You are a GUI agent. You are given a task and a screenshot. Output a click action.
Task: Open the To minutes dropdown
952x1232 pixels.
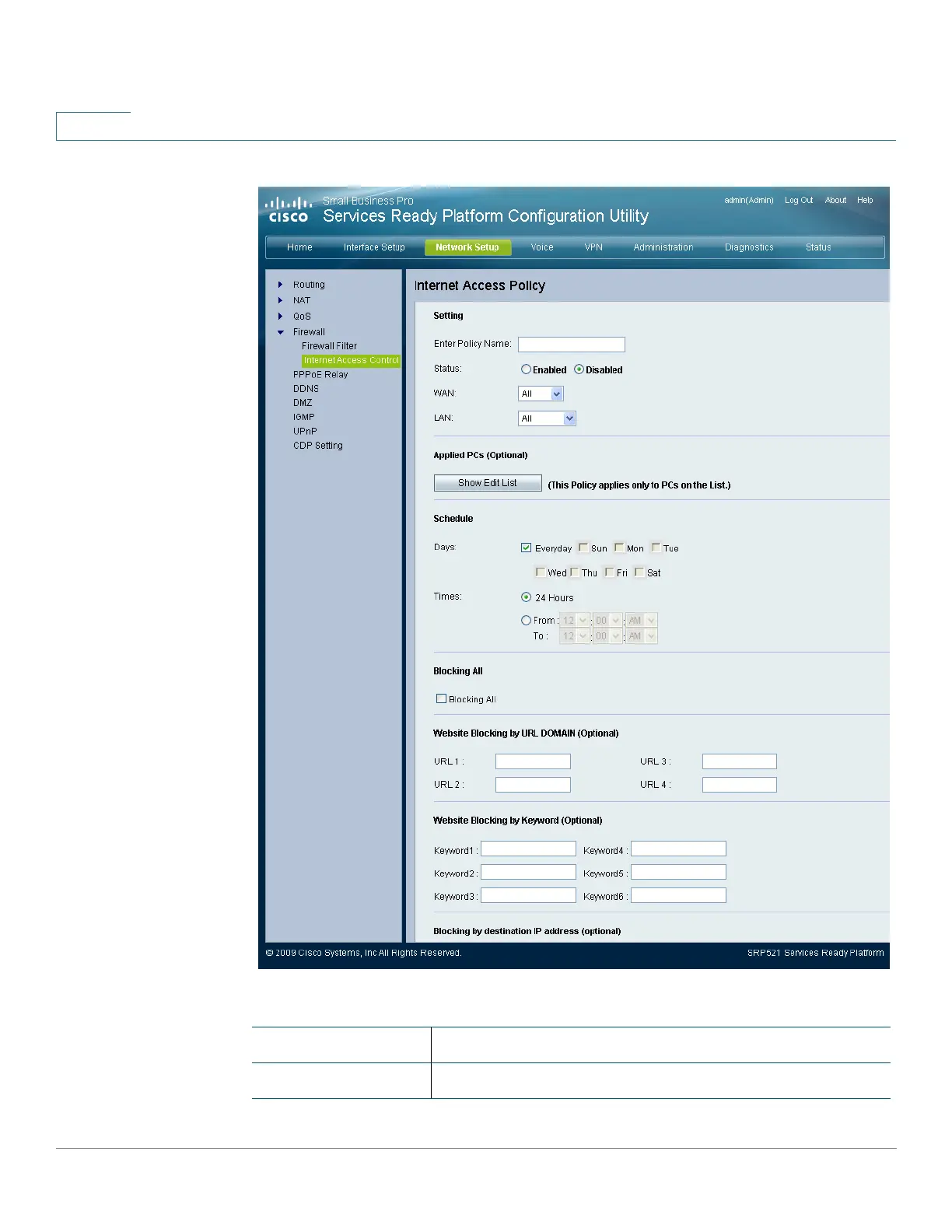point(607,636)
